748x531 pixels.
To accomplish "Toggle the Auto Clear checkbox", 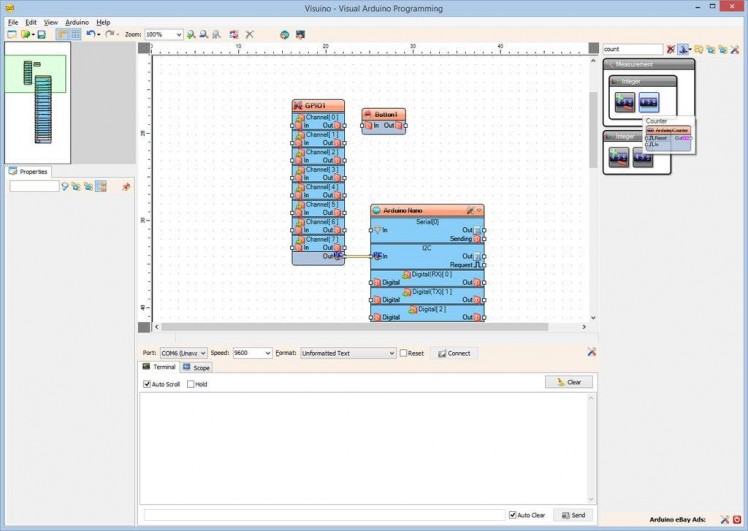I will pyautogui.click(x=513, y=515).
